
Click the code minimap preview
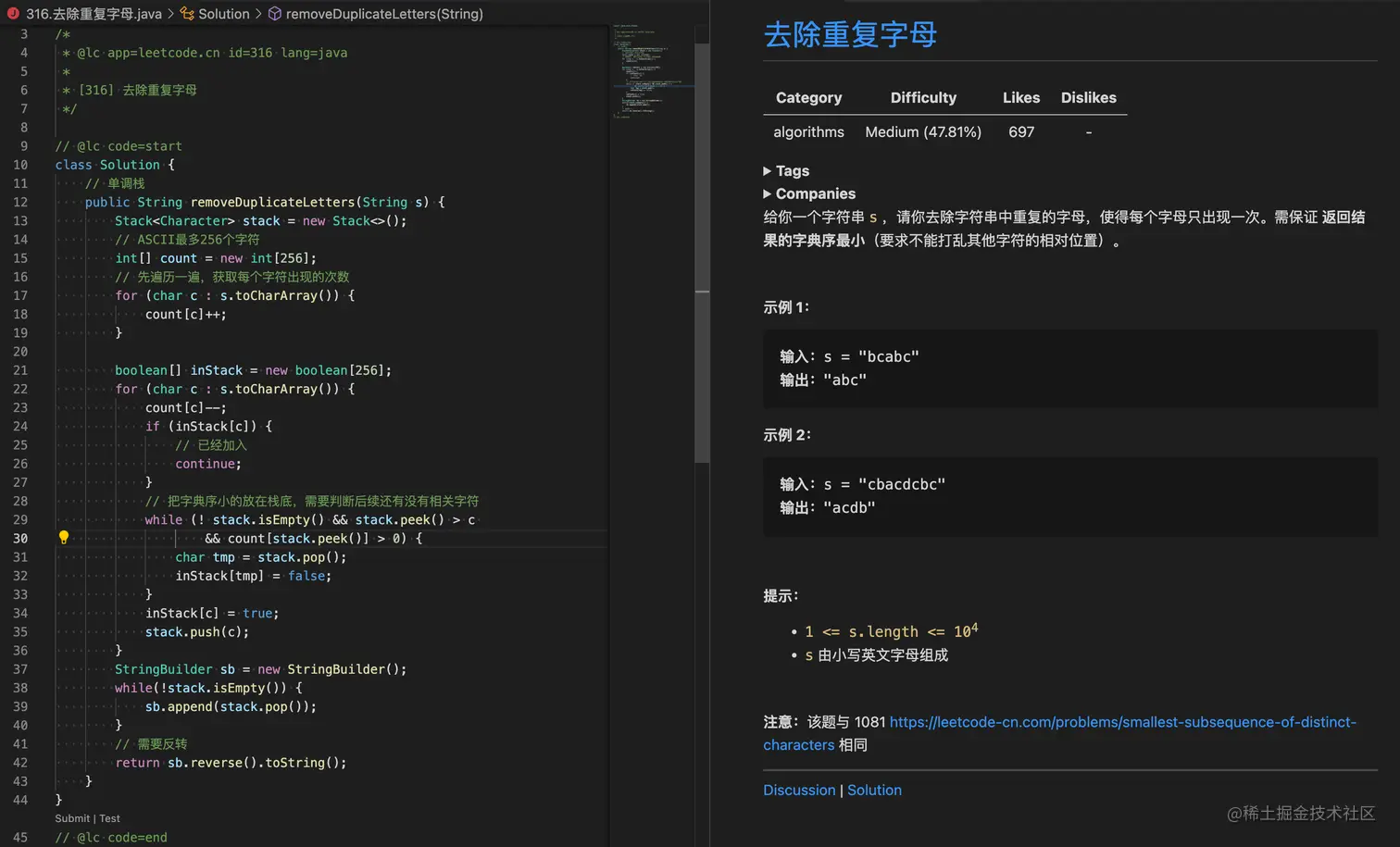click(652, 72)
